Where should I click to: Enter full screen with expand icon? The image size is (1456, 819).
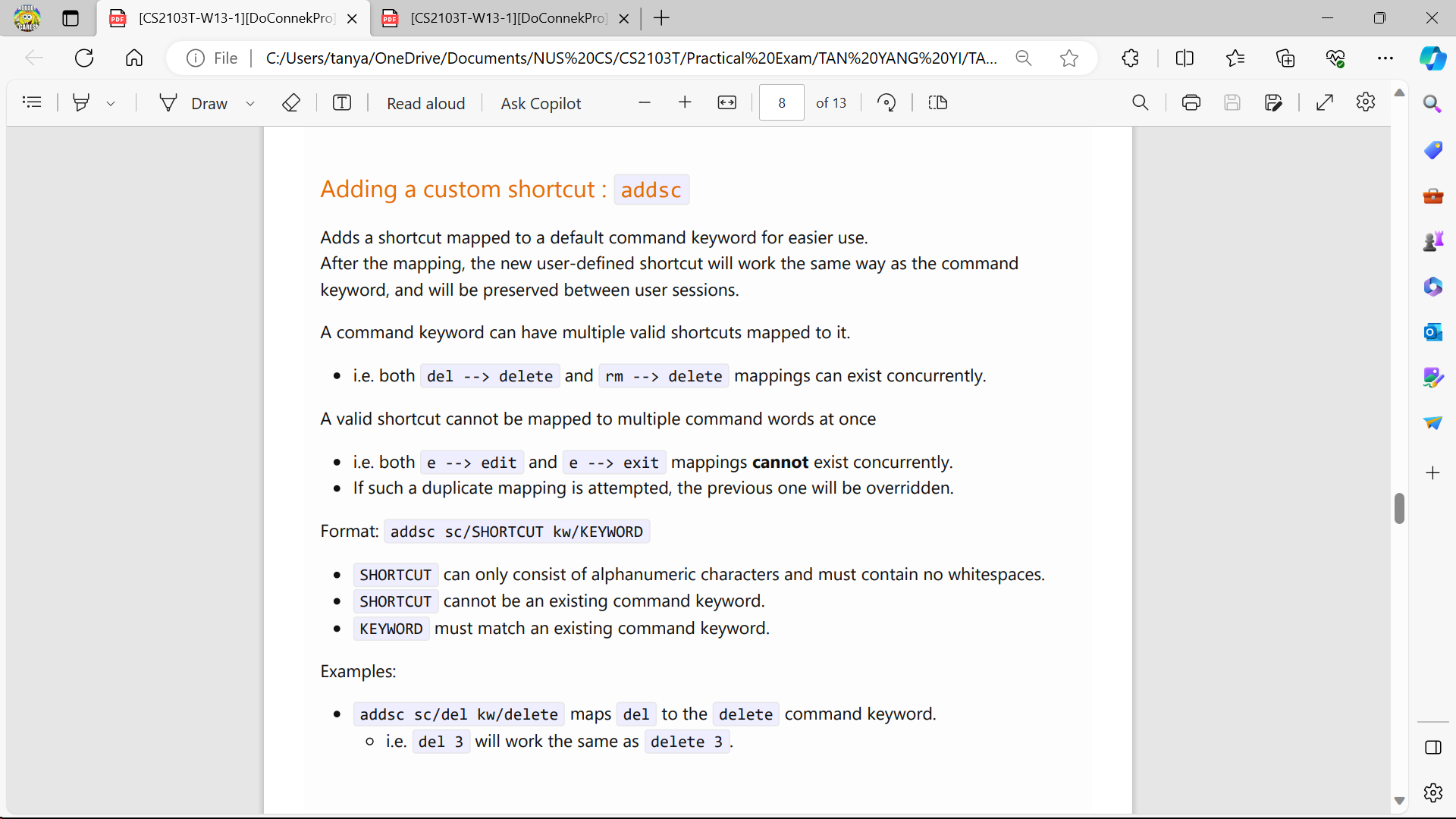pyautogui.click(x=1325, y=102)
